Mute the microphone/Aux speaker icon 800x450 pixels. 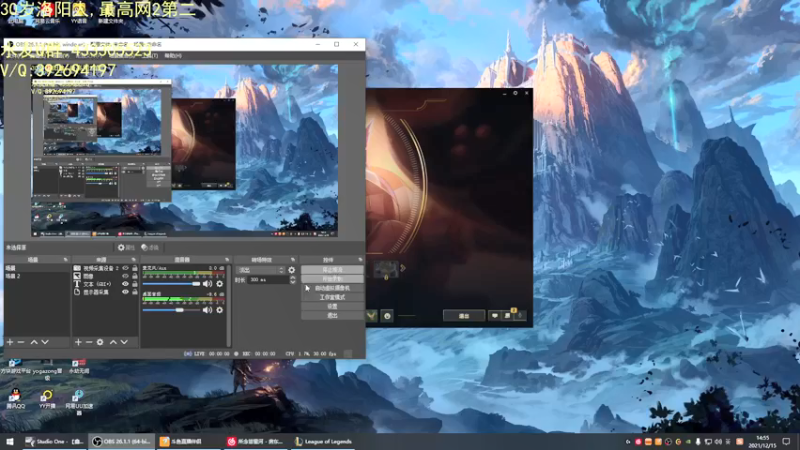coord(207,284)
